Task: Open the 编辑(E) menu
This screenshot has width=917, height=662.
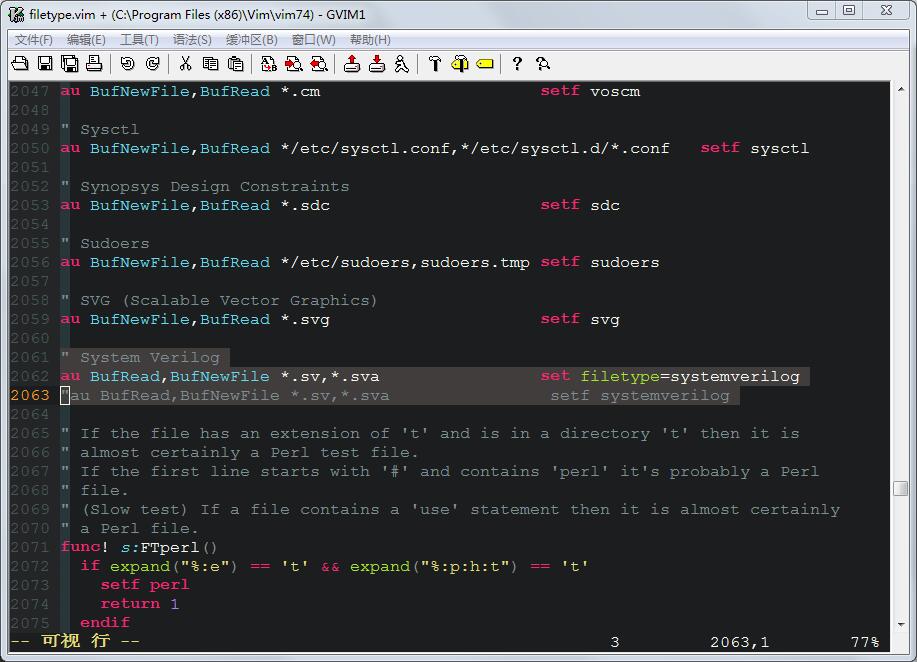Action: 86,39
